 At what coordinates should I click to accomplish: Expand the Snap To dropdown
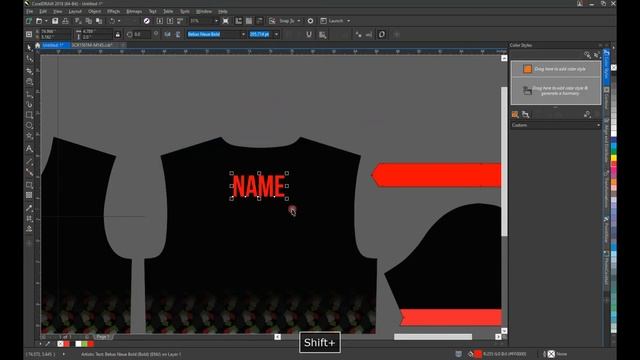pyautogui.click(x=299, y=21)
